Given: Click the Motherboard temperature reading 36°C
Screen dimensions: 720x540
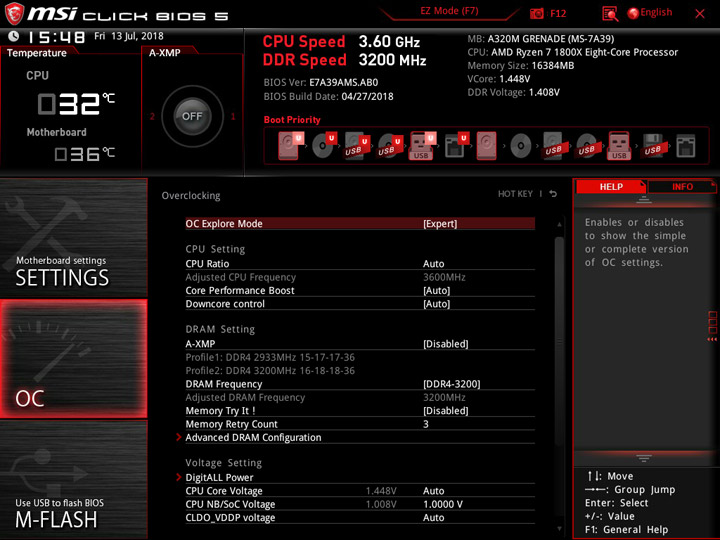Looking at the screenshot, I should tap(84, 153).
